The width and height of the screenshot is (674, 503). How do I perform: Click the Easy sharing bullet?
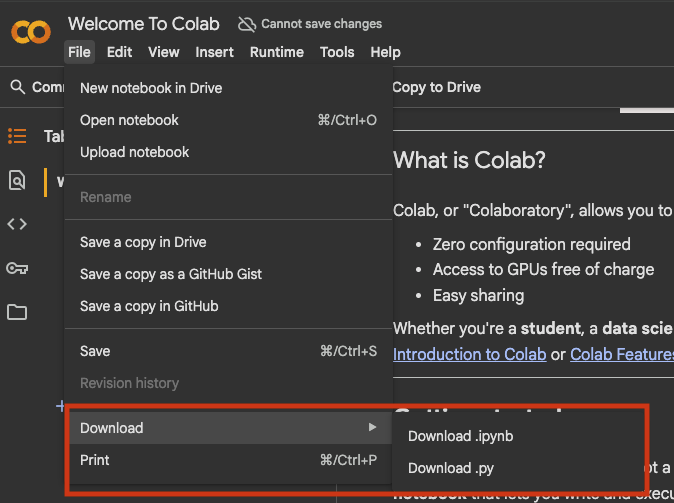(478, 295)
